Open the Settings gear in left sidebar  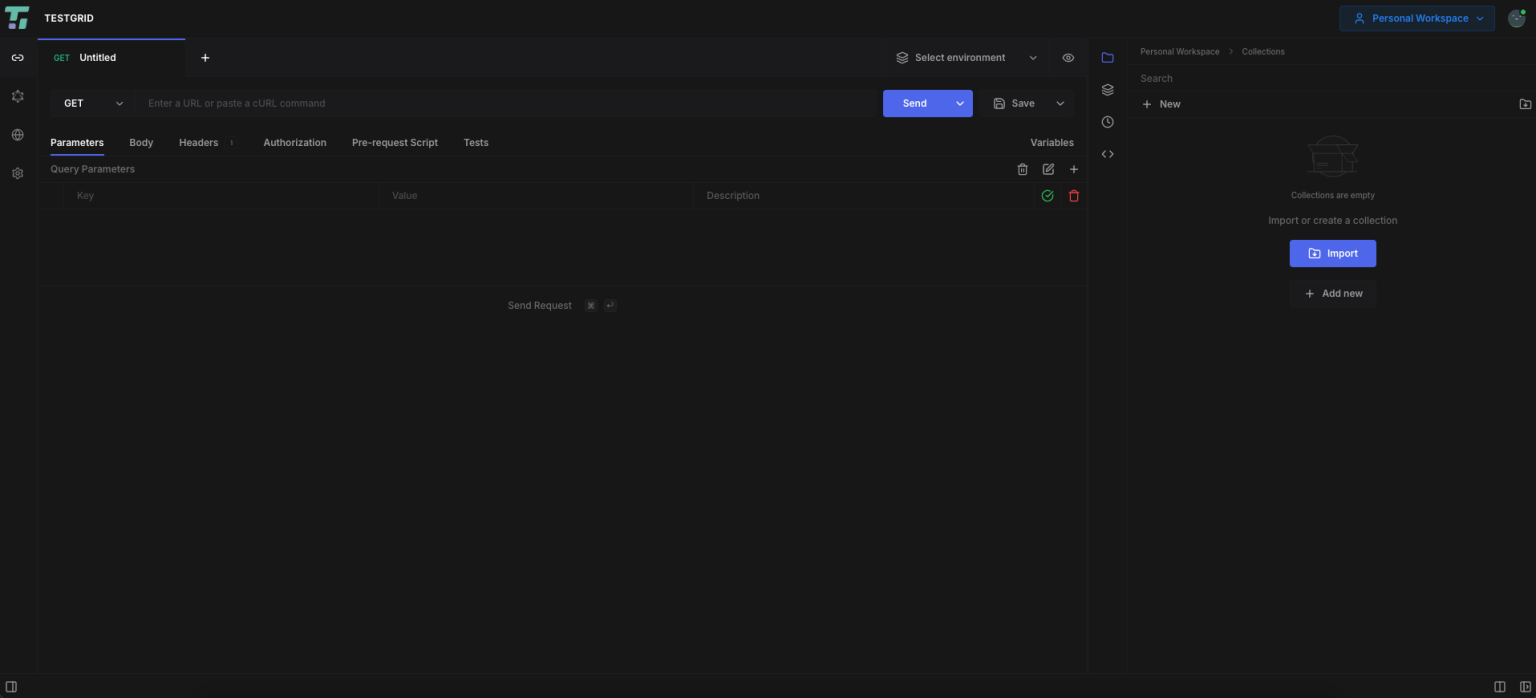(x=17, y=173)
